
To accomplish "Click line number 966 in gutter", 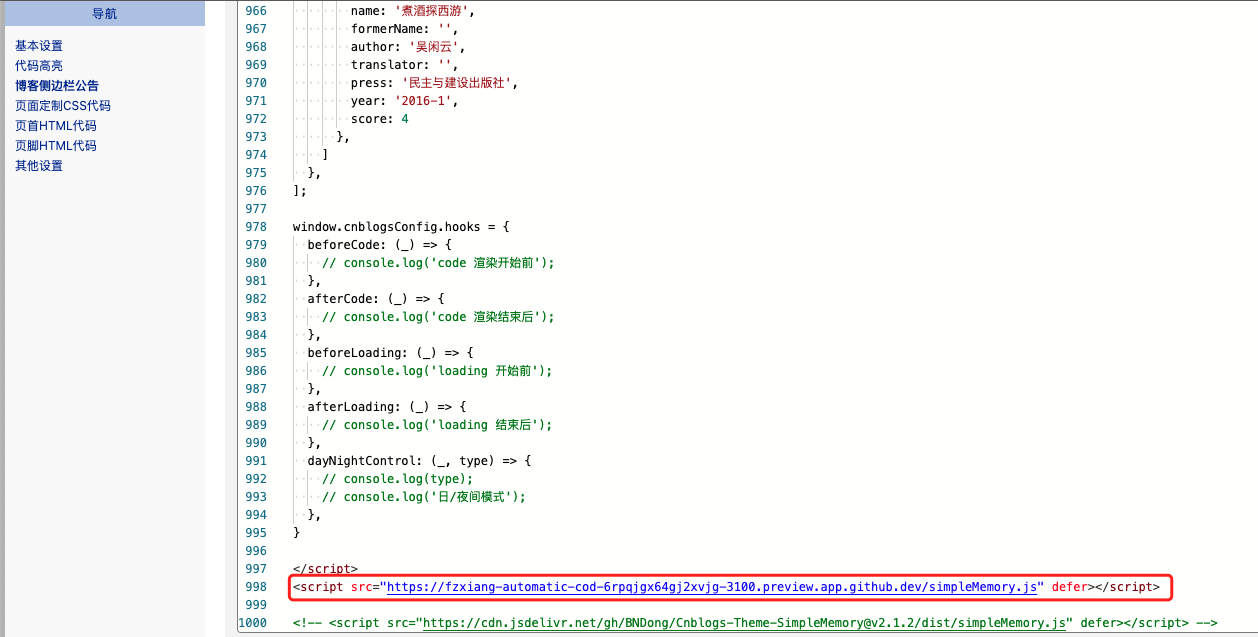I will tap(255, 11).
